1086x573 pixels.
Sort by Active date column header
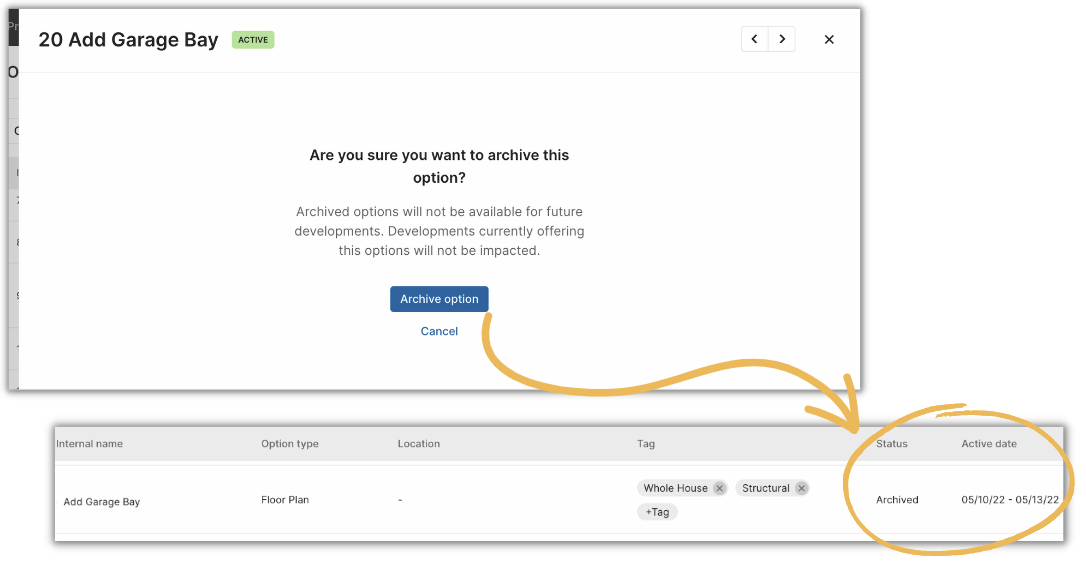pos(988,443)
